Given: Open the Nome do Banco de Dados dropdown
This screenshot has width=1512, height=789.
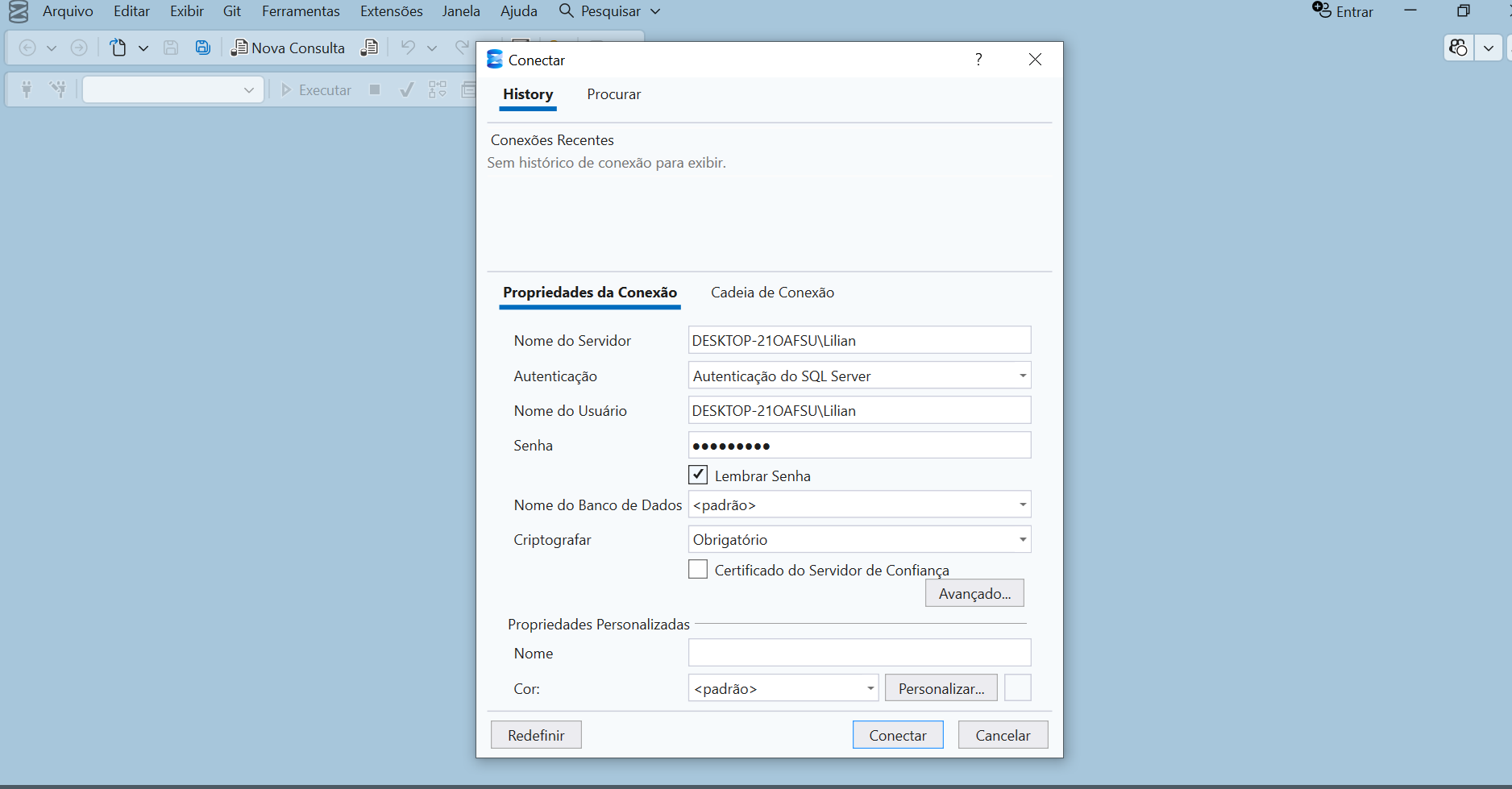Looking at the screenshot, I should pos(859,505).
